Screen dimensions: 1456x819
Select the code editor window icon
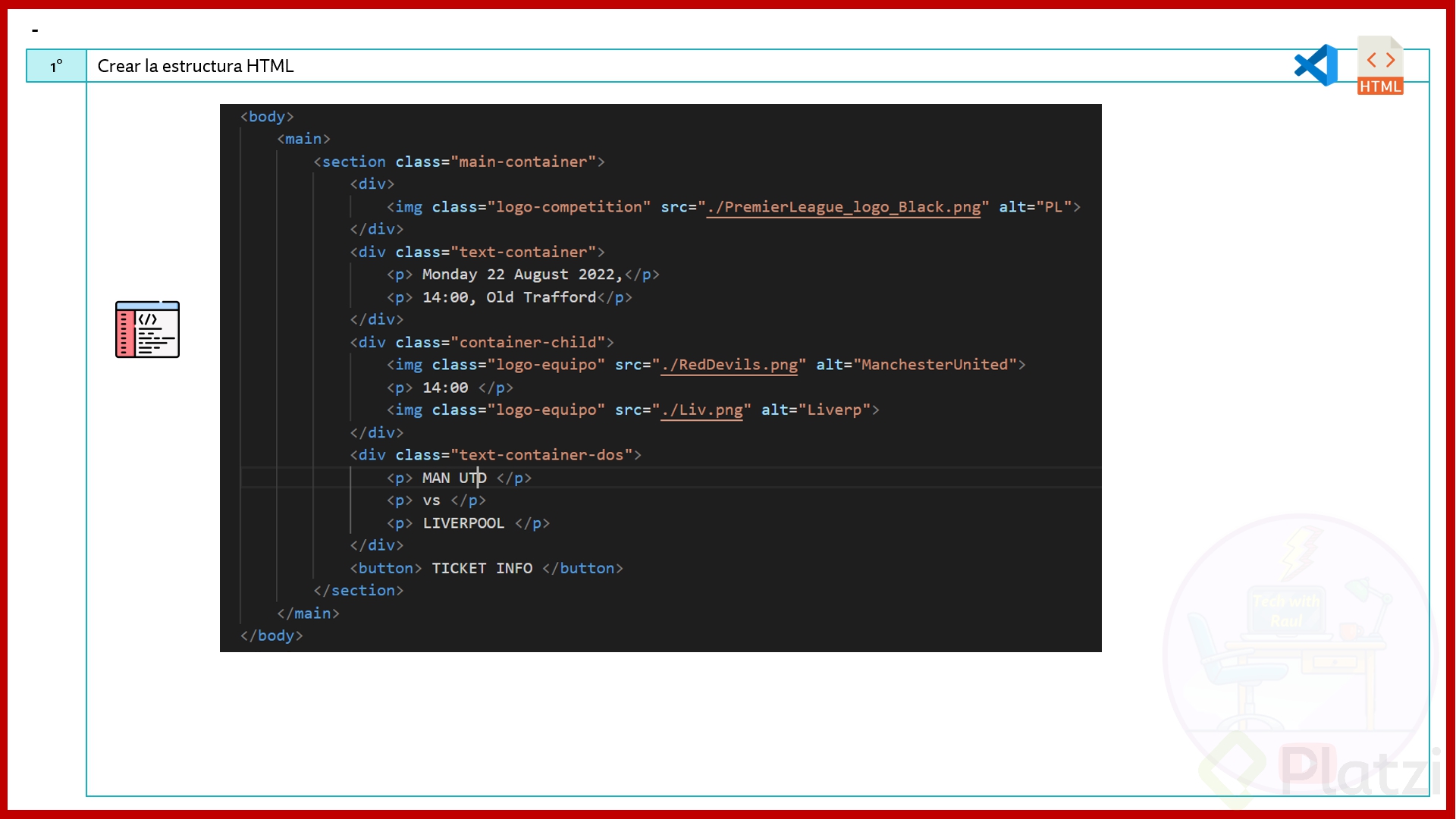click(147, 329)
